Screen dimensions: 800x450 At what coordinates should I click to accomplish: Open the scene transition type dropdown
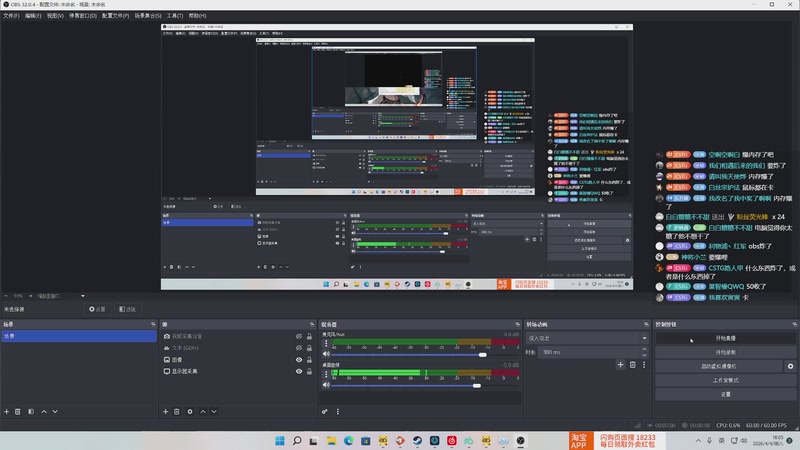pos(587,338)
